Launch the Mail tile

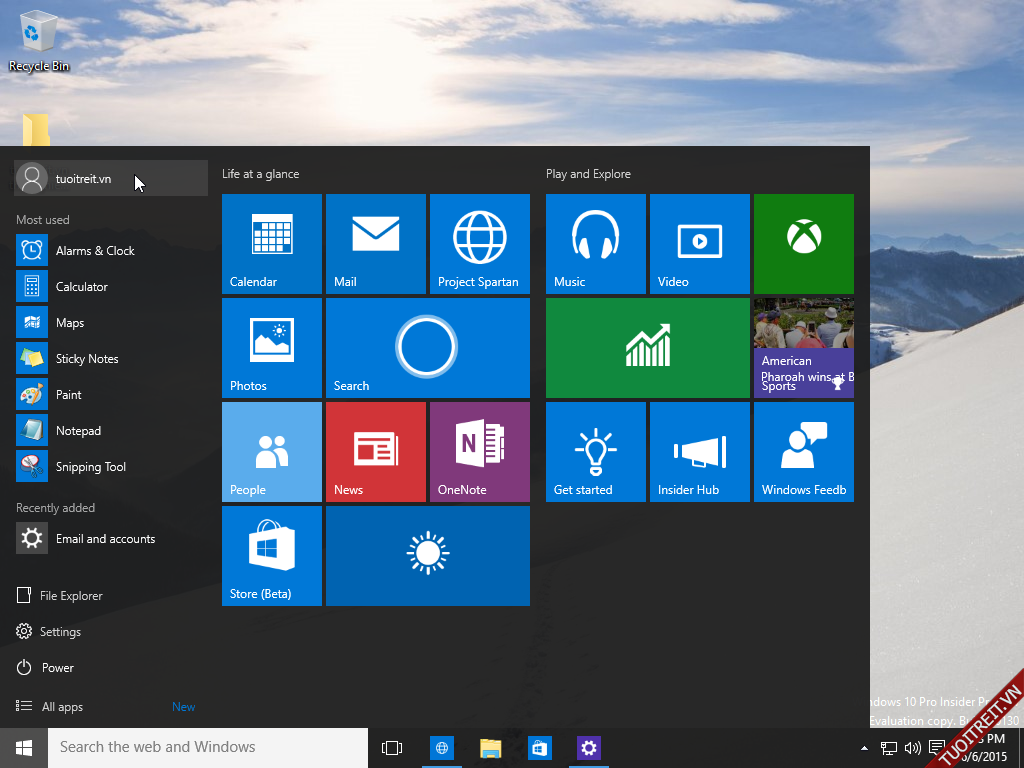pos(375,243)
